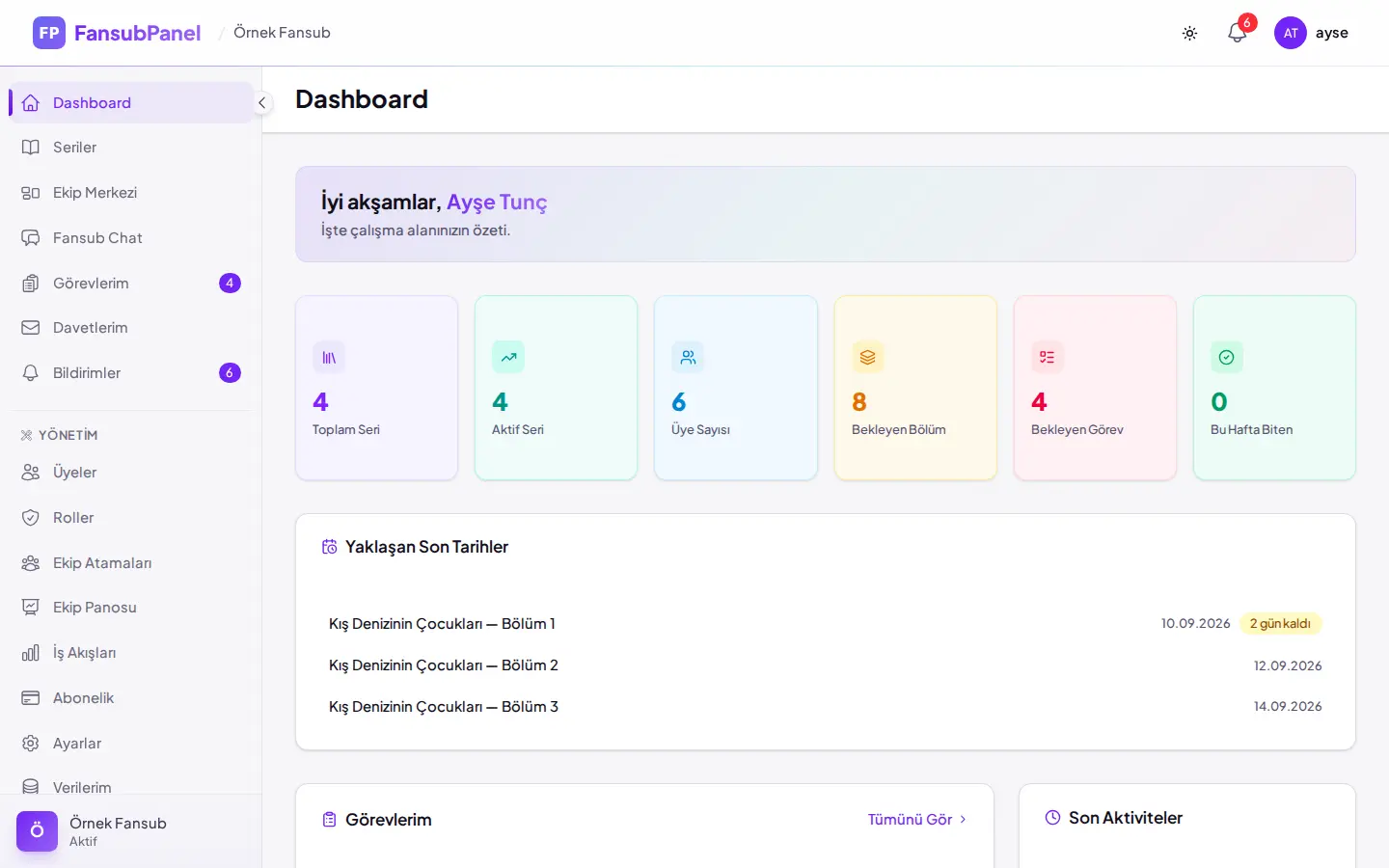Screen dimensions: 1389x868
Task: Toggle the light/dark theme sun icon
Action: click(x=1189, y=33)
